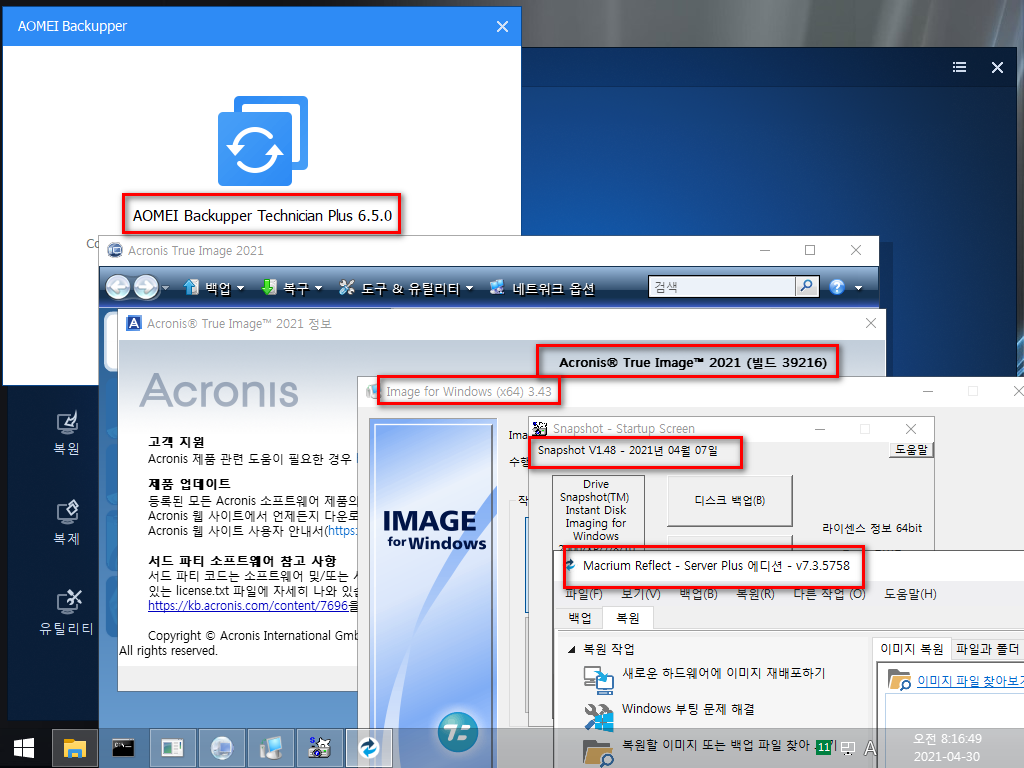The width and height of the screenshot is (1024, 768).
Task: Click the IME 'A' language indicator in tray
Action: coord(870,748)
